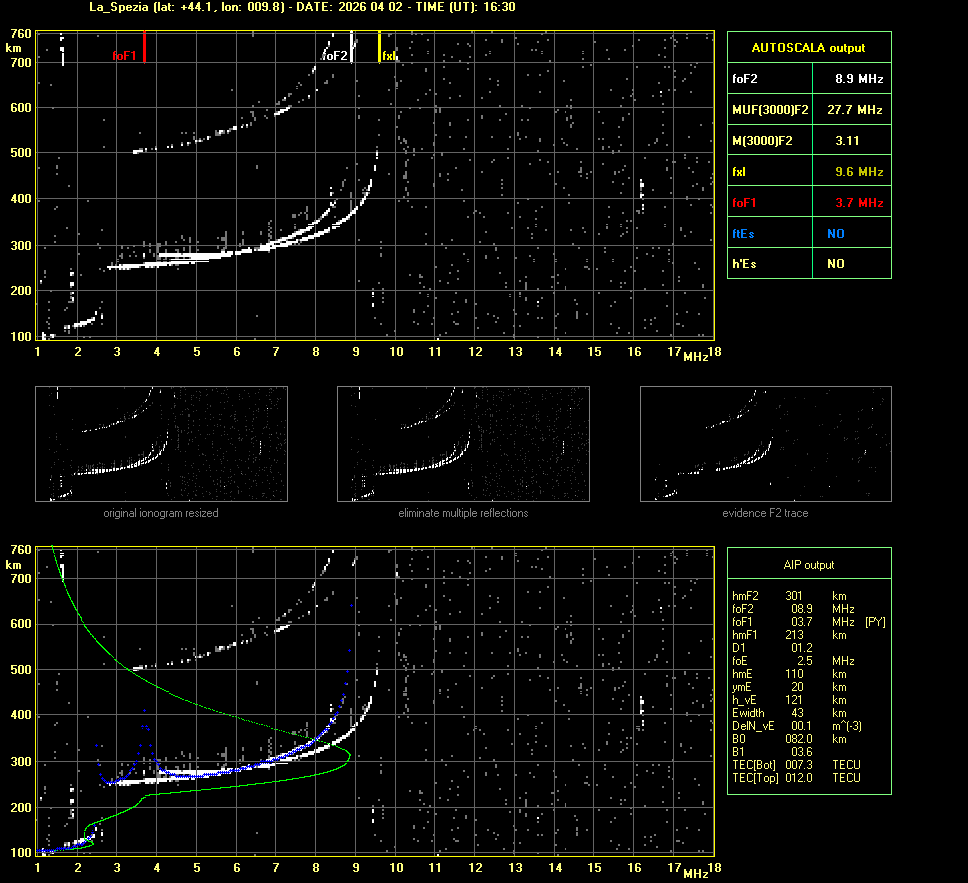Select the M(3000)F2 value 3.11

pos(847,141)
